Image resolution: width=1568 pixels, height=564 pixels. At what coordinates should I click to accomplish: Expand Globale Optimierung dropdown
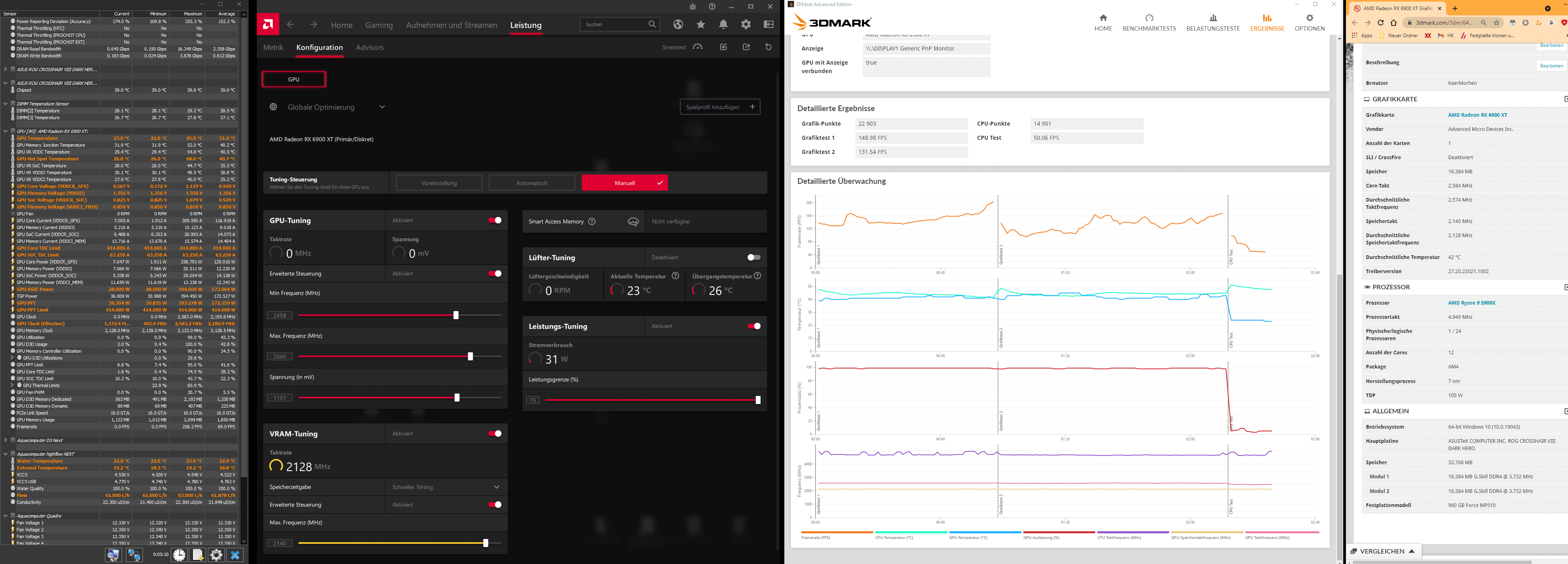(382, 107)
